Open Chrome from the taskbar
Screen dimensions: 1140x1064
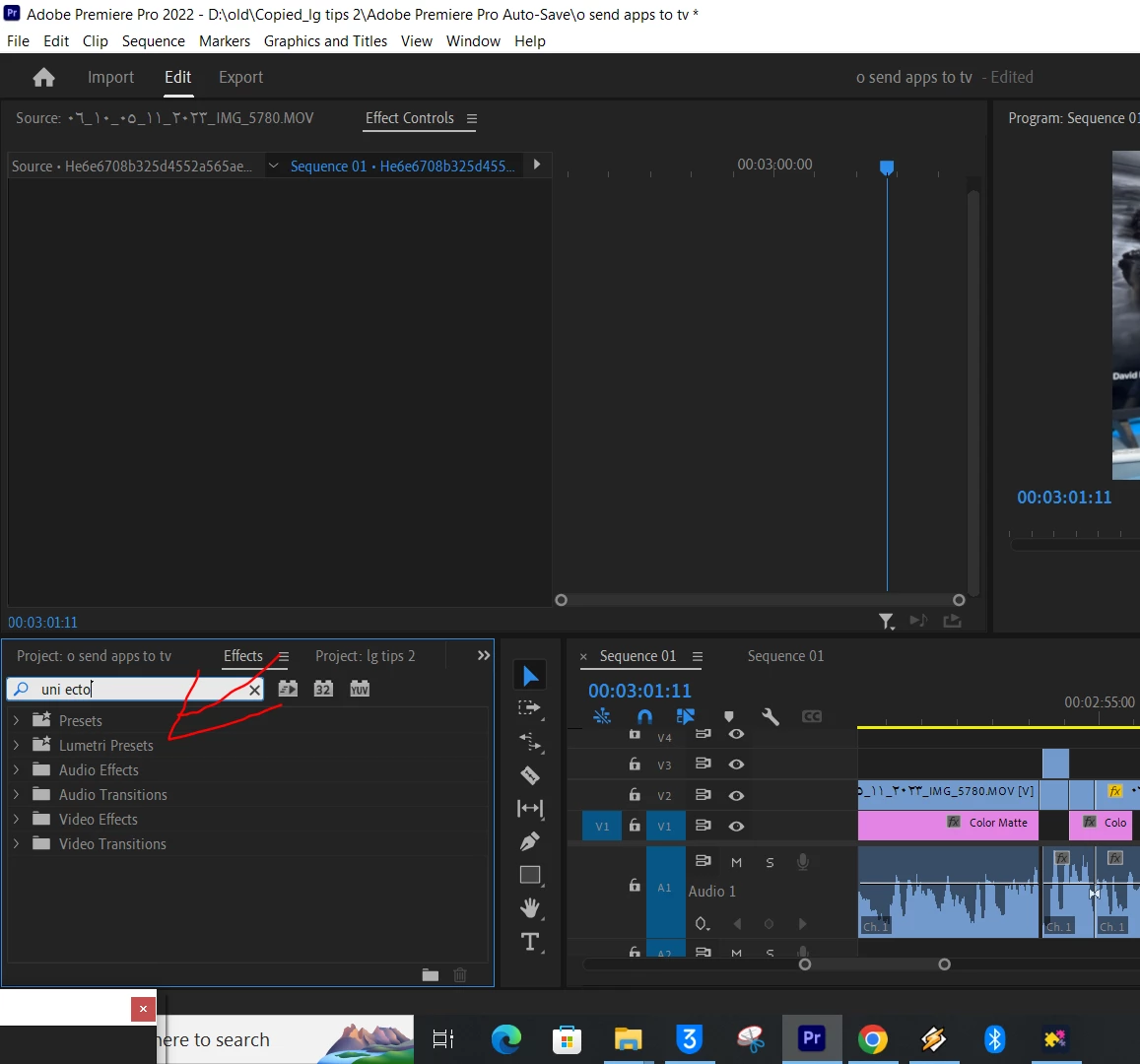(872, 1039)
